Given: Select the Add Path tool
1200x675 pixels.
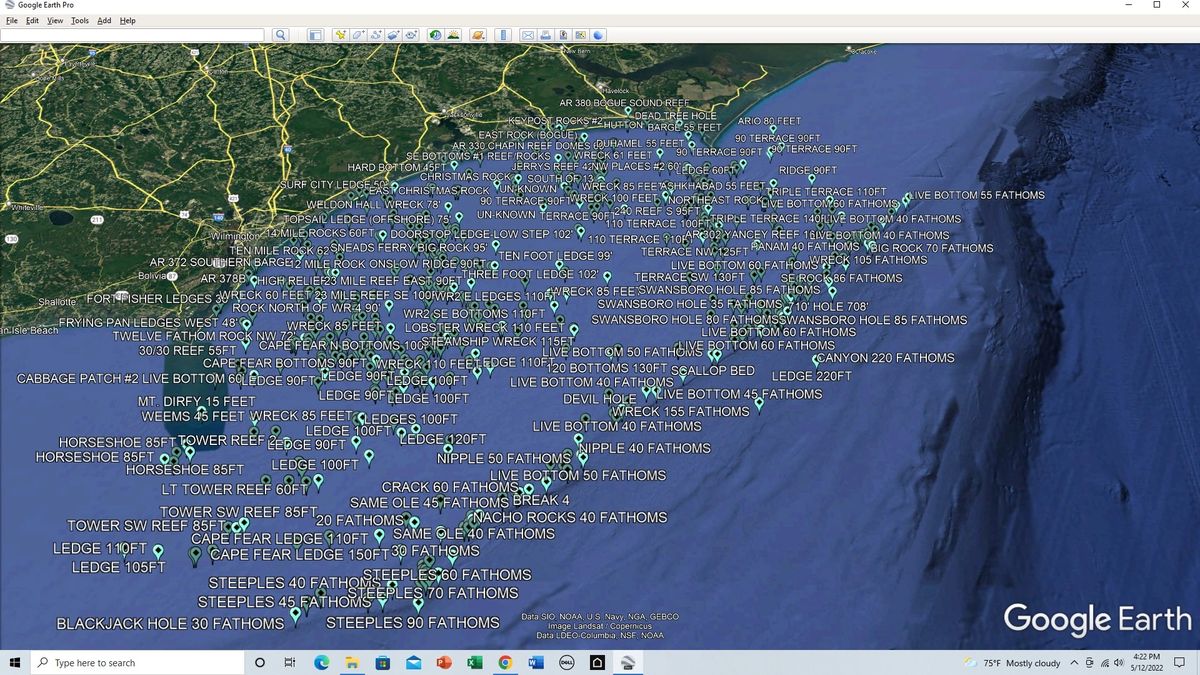Looking at the screenshot, I should click(375, 35).
